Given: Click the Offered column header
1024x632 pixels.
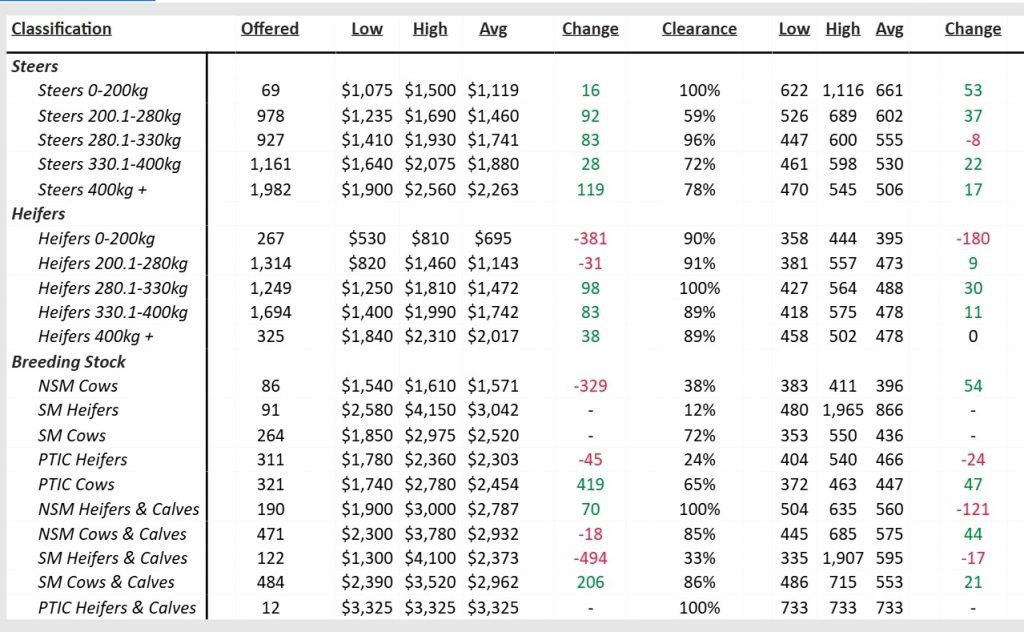Looking at the screenshot, I should (x=269, y=29).
